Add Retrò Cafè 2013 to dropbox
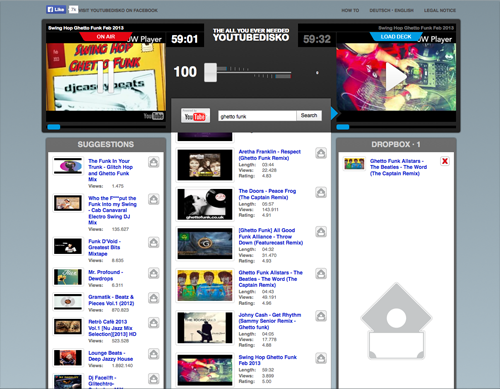This screenshot has height=389, width=500. coord(154,323)
